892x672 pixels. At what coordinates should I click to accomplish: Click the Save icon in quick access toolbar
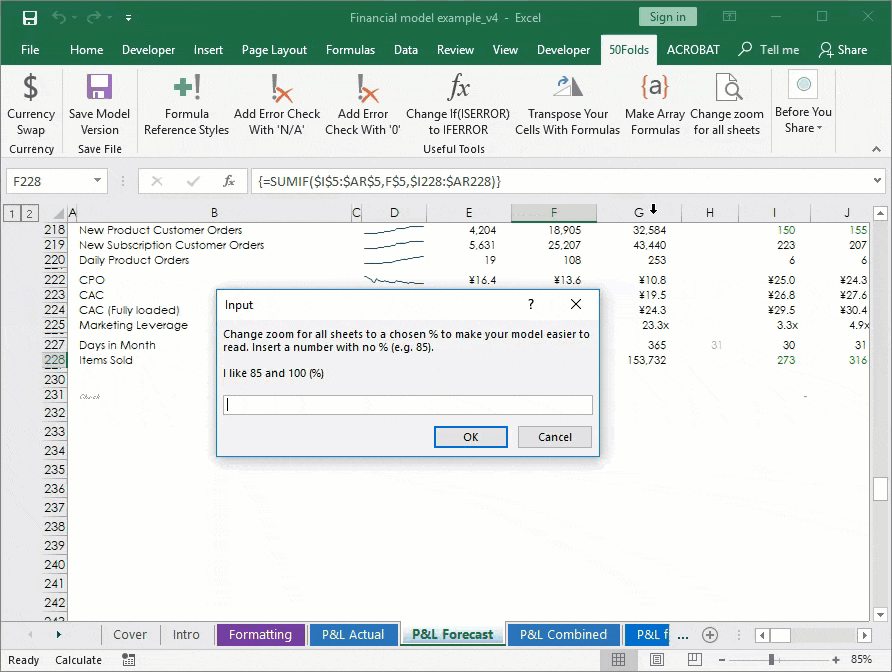click(30, 18)
